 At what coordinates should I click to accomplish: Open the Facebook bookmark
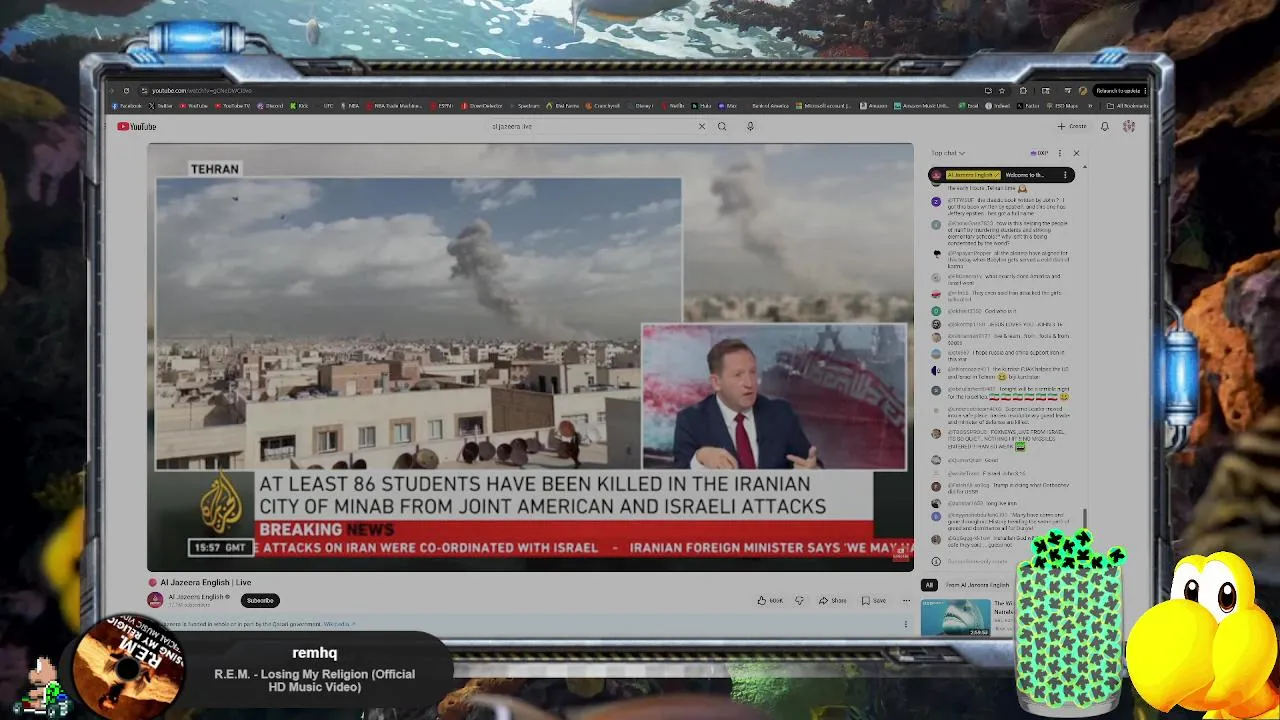[127, 106]
